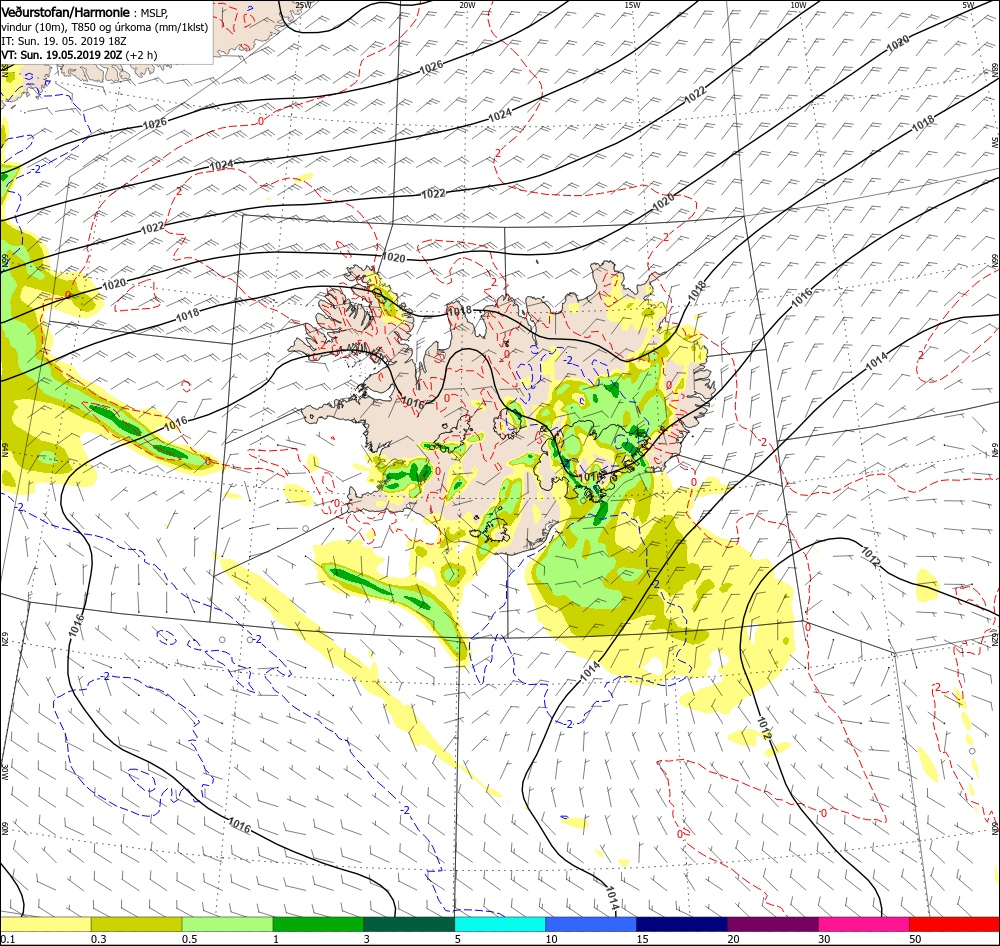Viewport: 1000px width, 946px height.
Task: Pick the dark green 3–5 legend swatch
Action: click(409, 924)
